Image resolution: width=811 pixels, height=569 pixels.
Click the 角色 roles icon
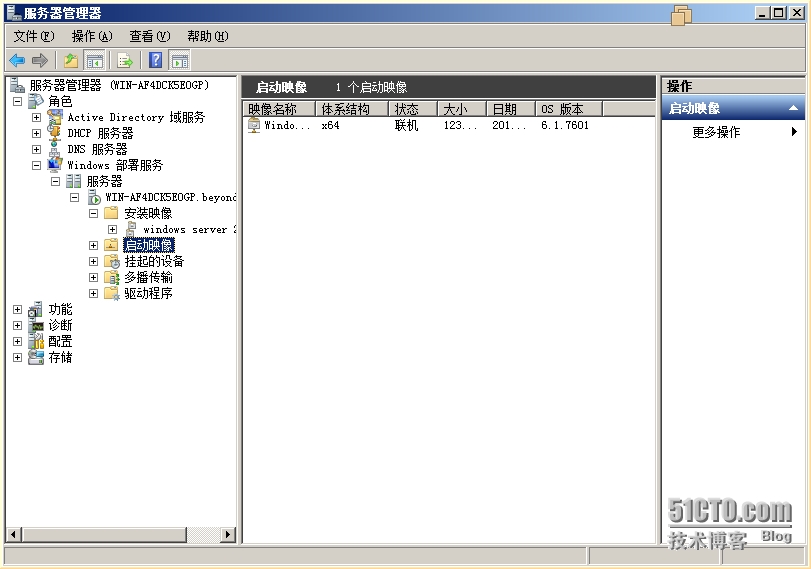click(35, 101)
